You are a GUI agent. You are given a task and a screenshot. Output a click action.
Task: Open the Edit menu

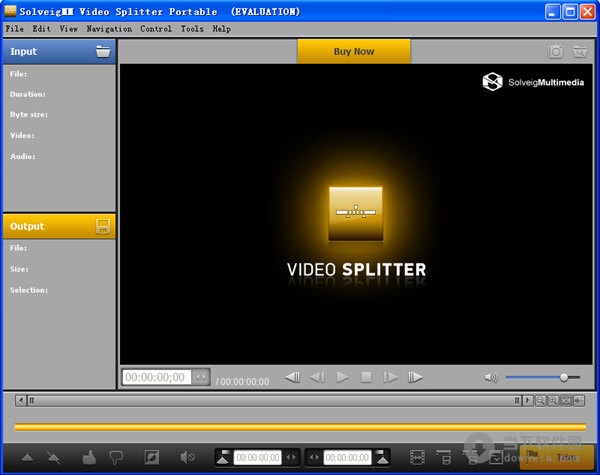41,29
